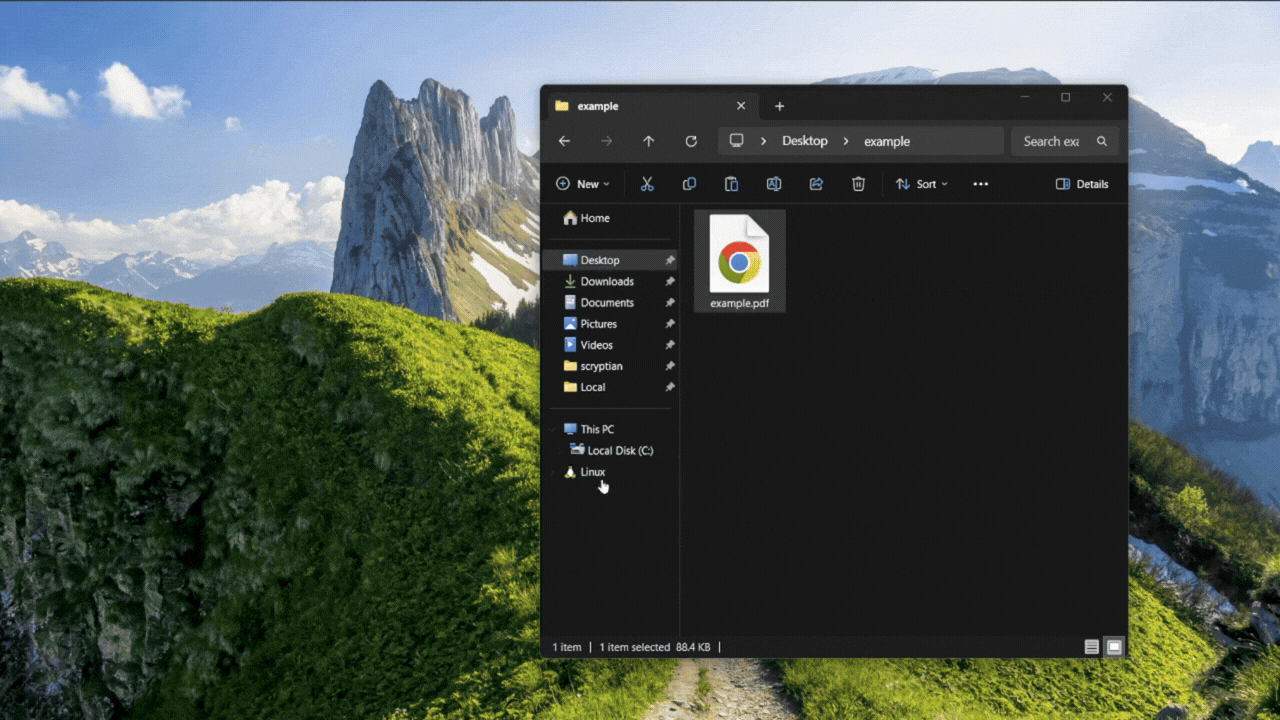The height and width of the screenshot is (720, 1280).
Task: Click Desktop in the address breadcrumb
Action: 805,141
